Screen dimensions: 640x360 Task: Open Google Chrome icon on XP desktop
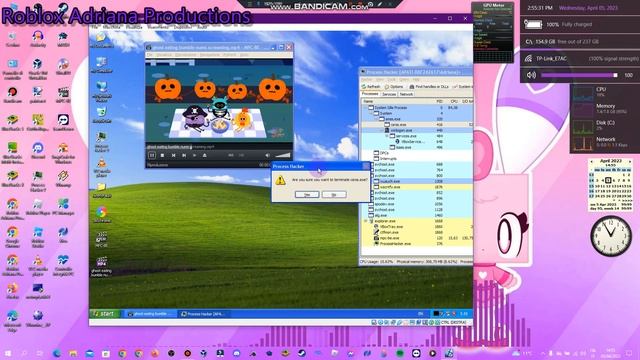coord(102,214)
